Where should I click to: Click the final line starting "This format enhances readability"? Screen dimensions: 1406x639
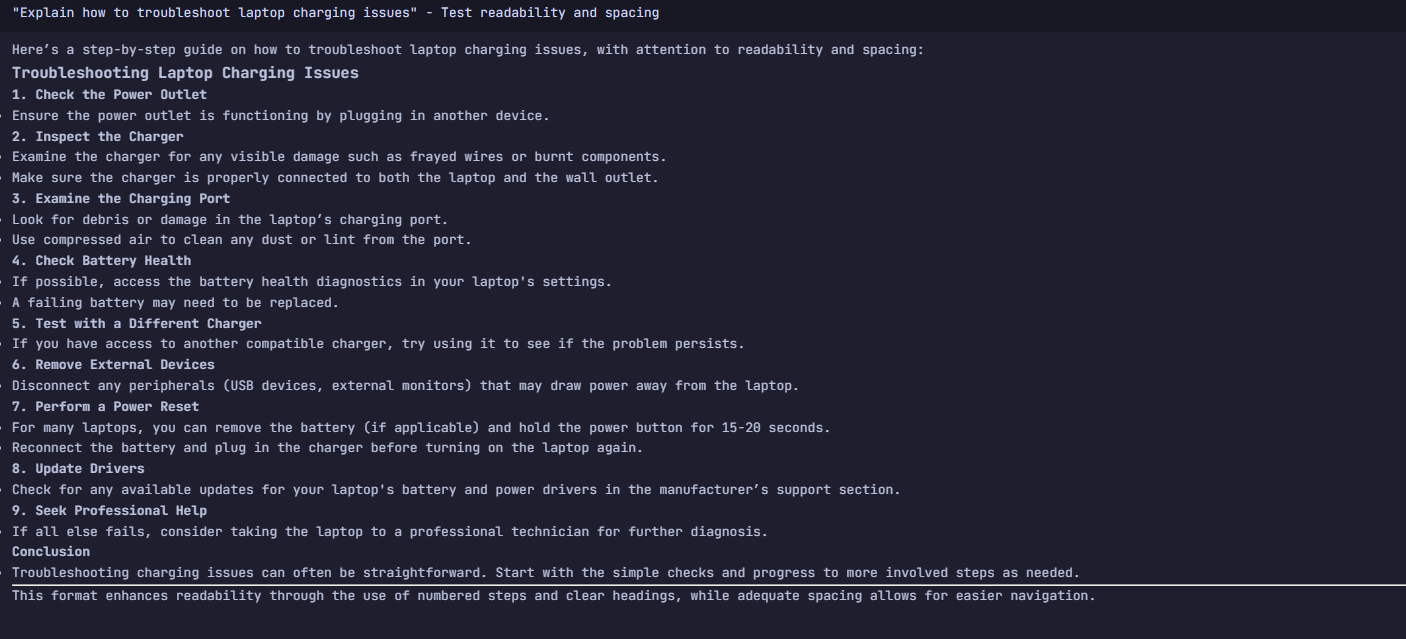554,596
